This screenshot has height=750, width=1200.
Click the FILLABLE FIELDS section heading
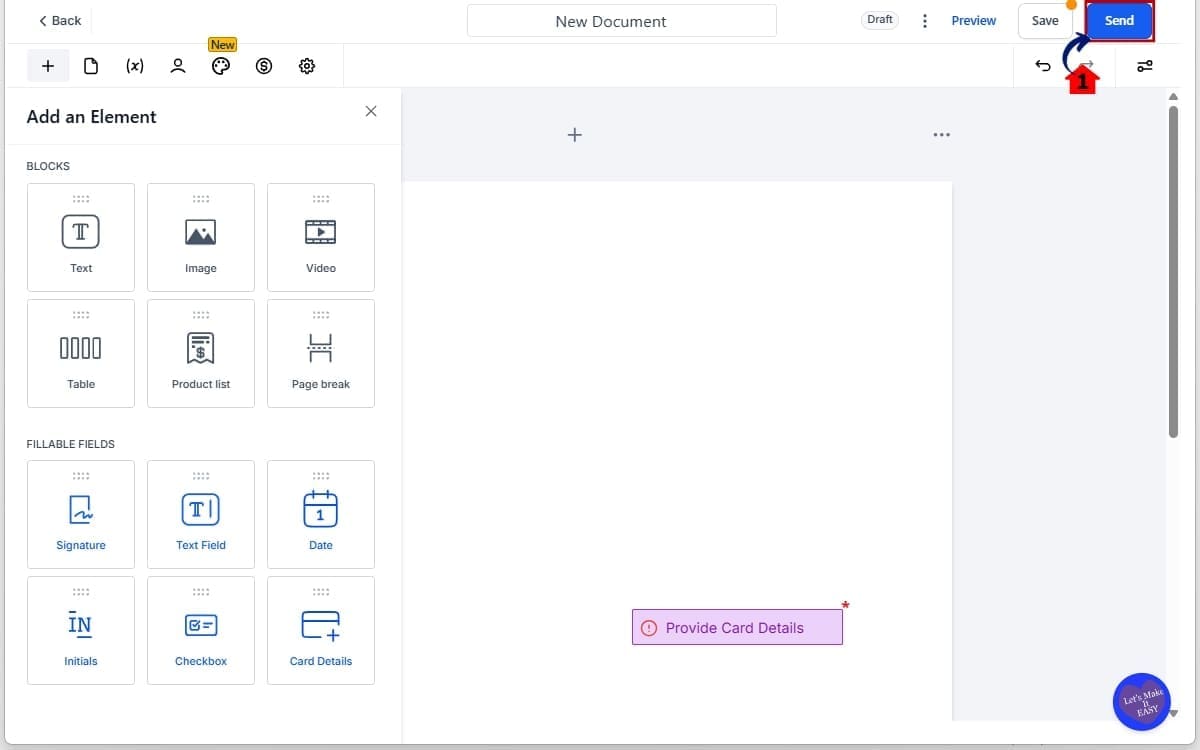tap(71, 444)
